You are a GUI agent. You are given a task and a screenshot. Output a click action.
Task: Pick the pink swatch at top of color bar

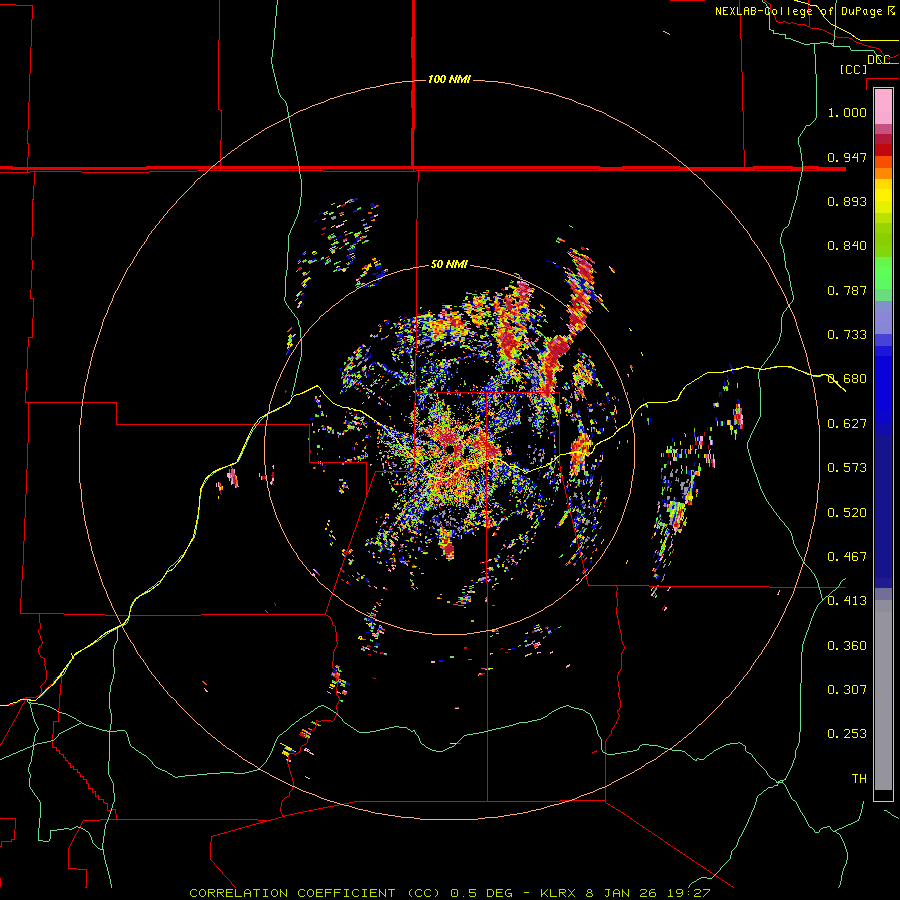tap(883, 107)
